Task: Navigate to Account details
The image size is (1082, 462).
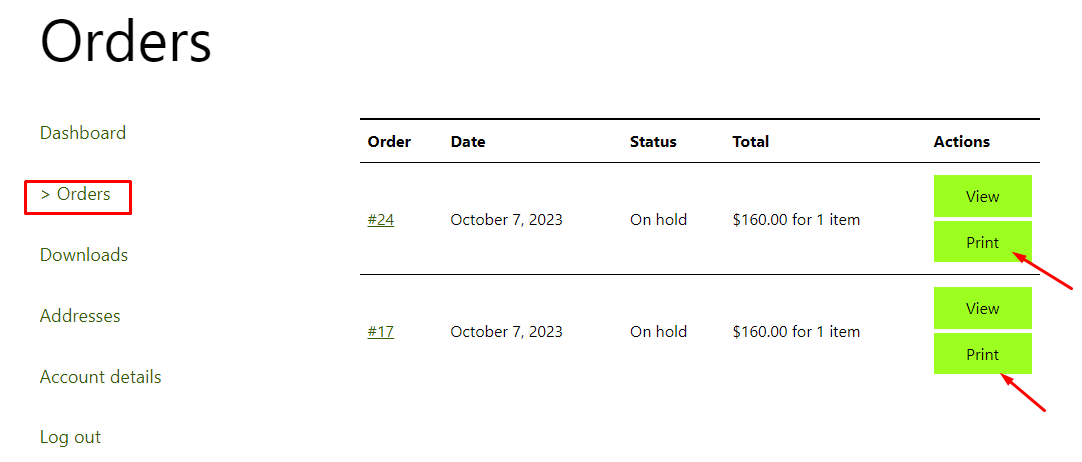Action: (x=100, y=377)
